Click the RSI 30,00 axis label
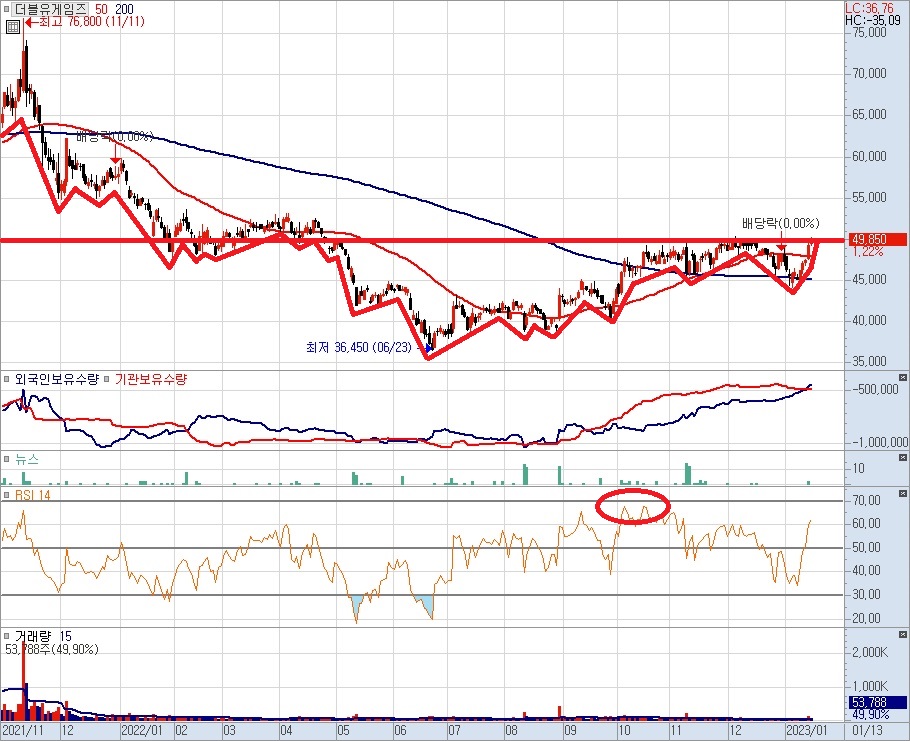 pyautogui.click(x=866, y=594)
